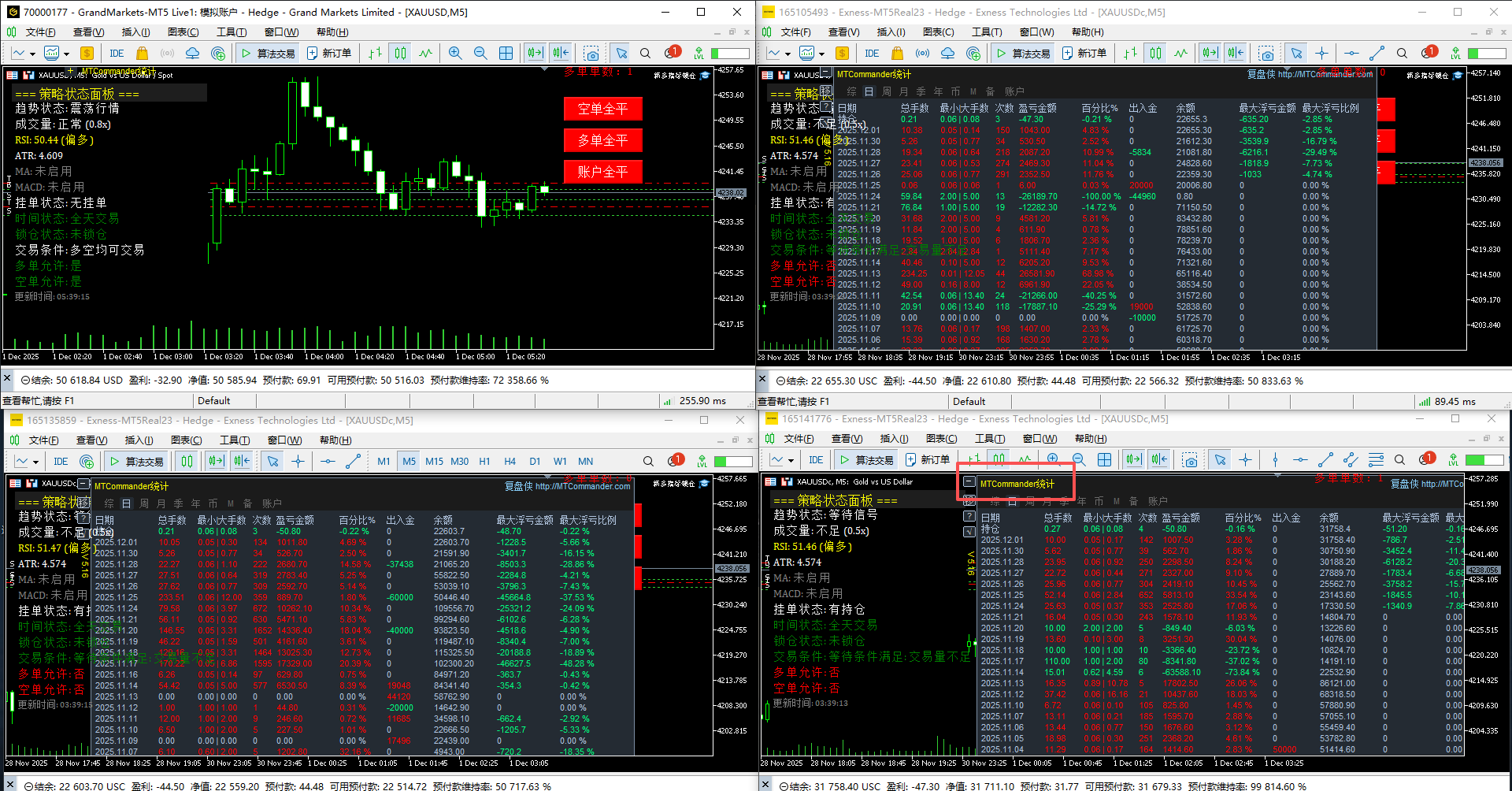
Task: Select crosshair tool in Exness 165105493 toolbar
Action: point(1321,53)
